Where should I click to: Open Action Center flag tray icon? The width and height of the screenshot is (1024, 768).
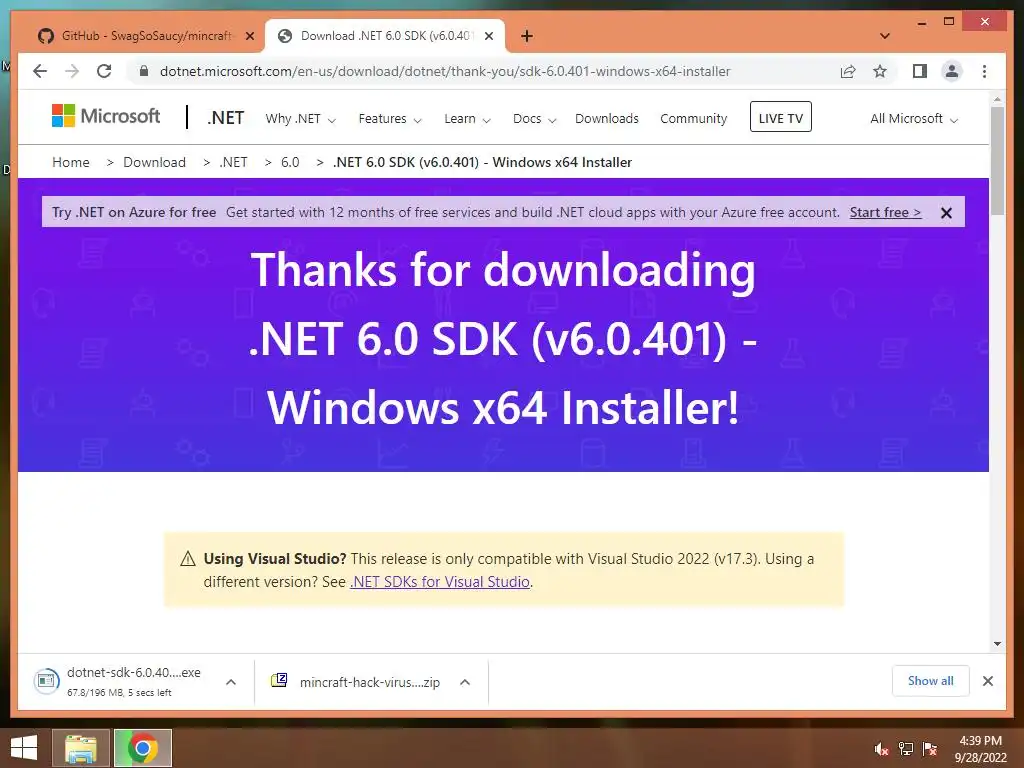[930, 749]
